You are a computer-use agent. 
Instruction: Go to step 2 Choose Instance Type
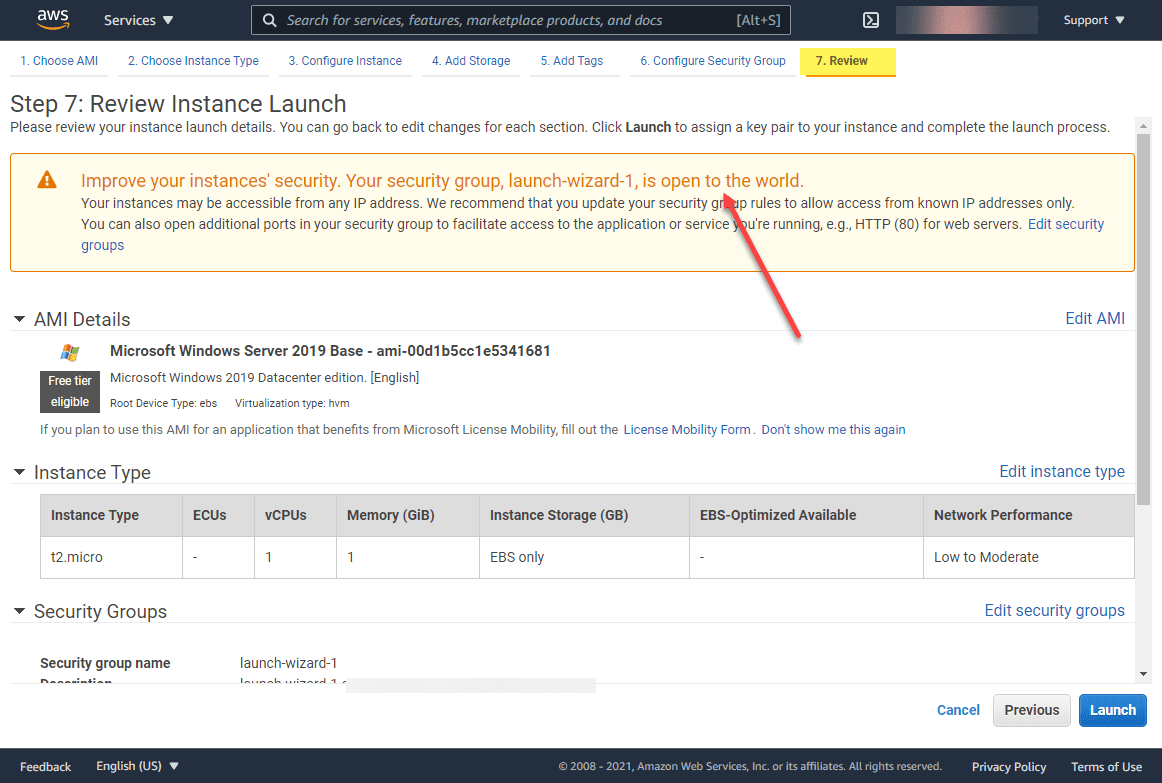coord(193,61)
